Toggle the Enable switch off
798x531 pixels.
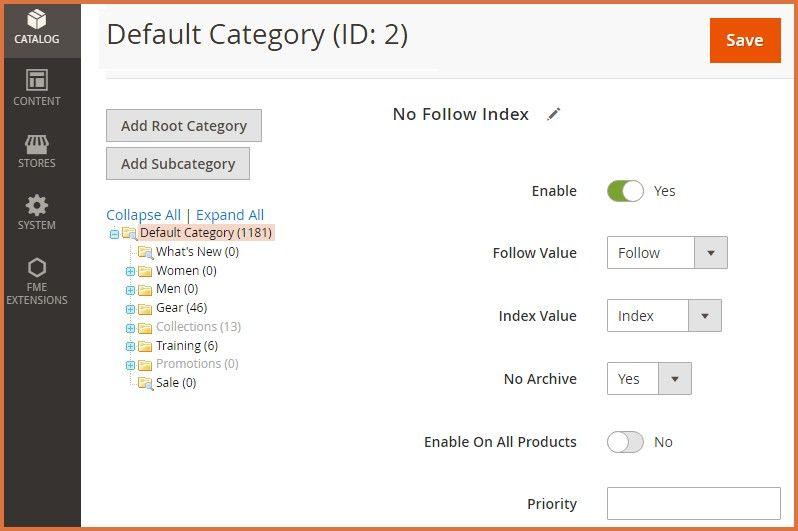click(625, 191)
